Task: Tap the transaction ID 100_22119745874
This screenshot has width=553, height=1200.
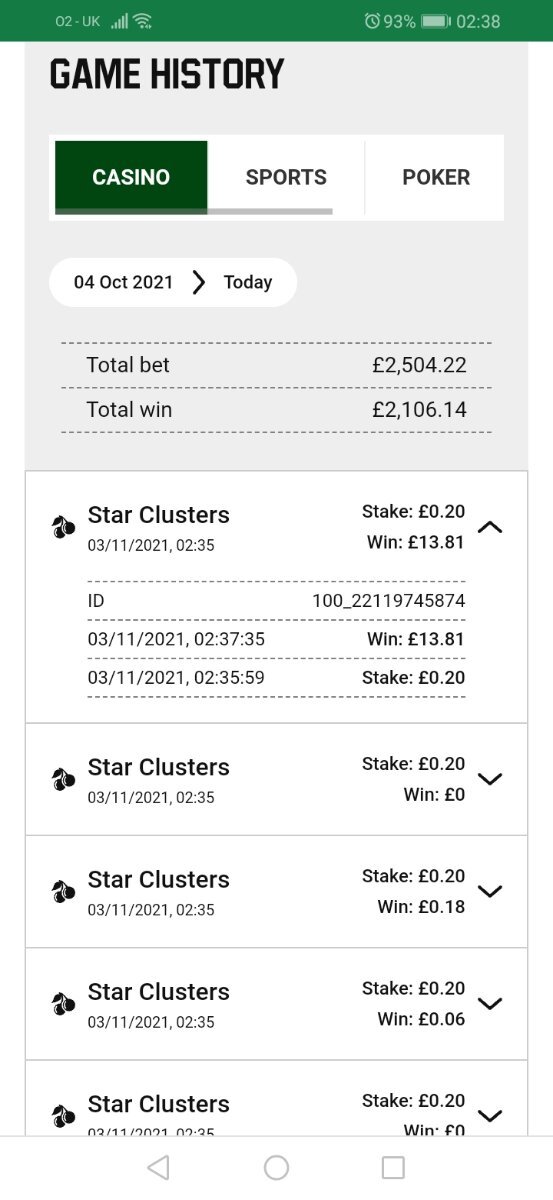Action: tap(388, 601)
